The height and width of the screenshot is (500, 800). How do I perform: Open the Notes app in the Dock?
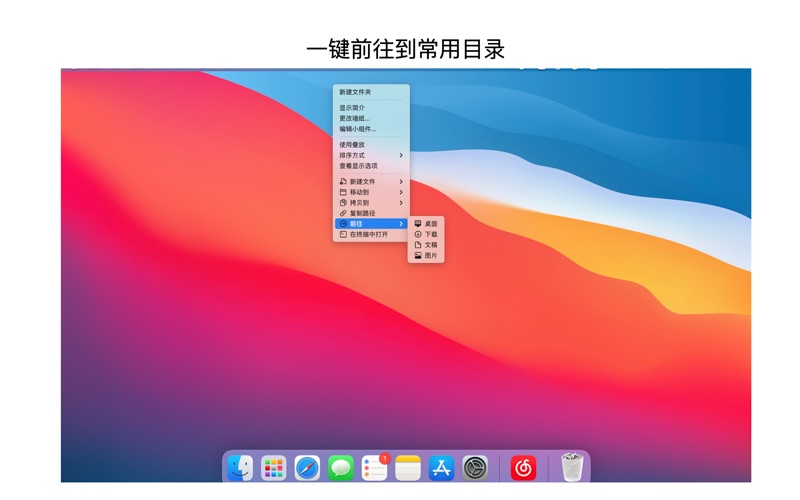point(408,467)
